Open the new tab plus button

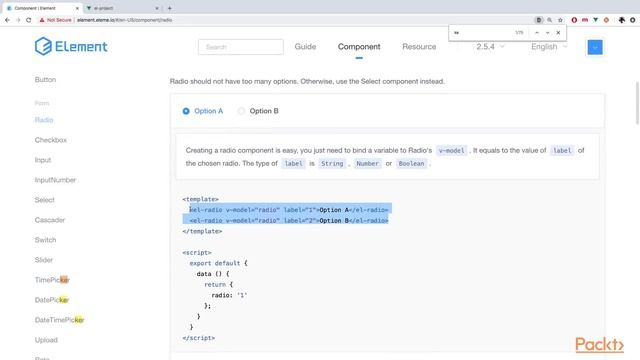tap(169, 8)
